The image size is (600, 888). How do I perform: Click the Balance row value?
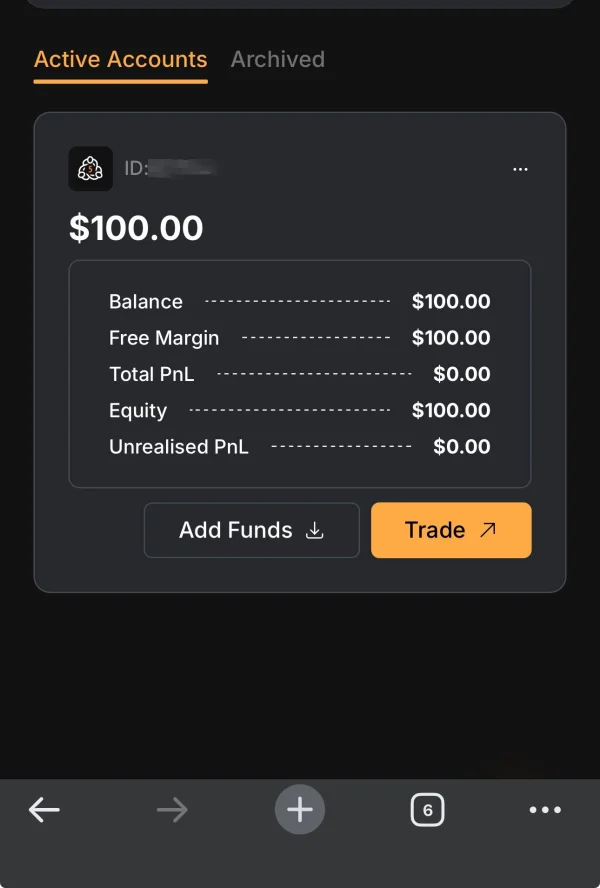click(x=451, y=302)
